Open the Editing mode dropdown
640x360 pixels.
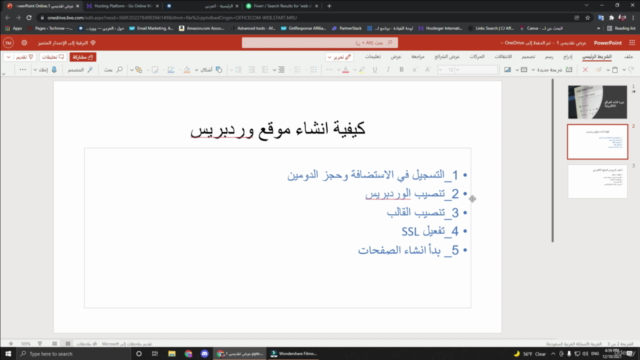339,57
